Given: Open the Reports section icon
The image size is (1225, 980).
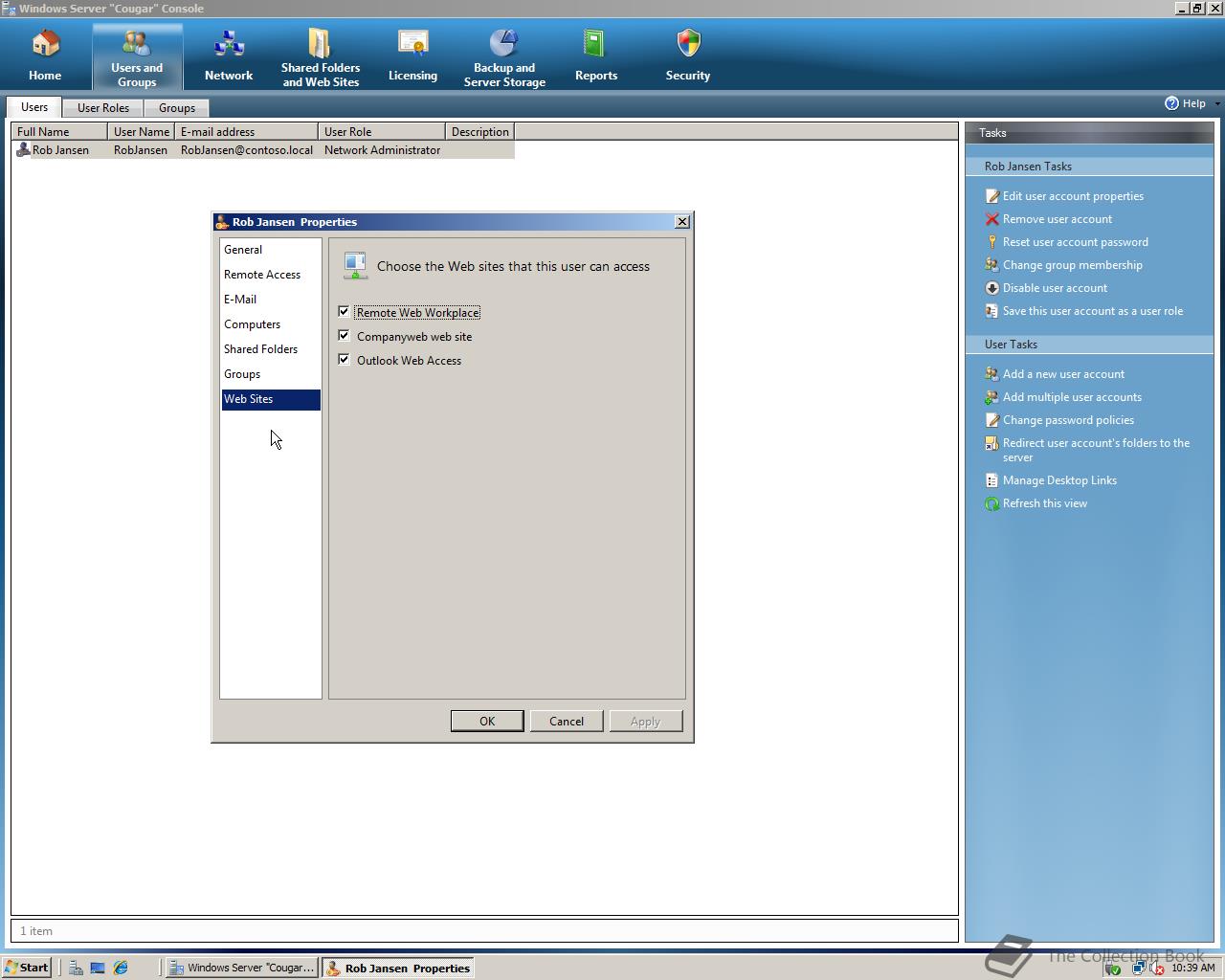Looking at the screenshot, I should 595,44.
